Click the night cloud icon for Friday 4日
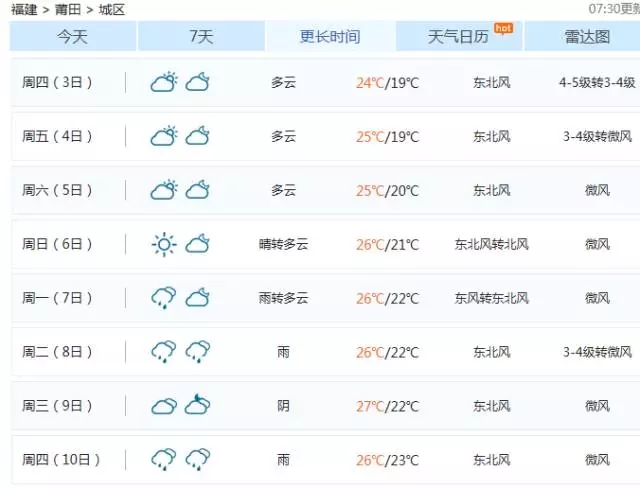 (197, 136)
